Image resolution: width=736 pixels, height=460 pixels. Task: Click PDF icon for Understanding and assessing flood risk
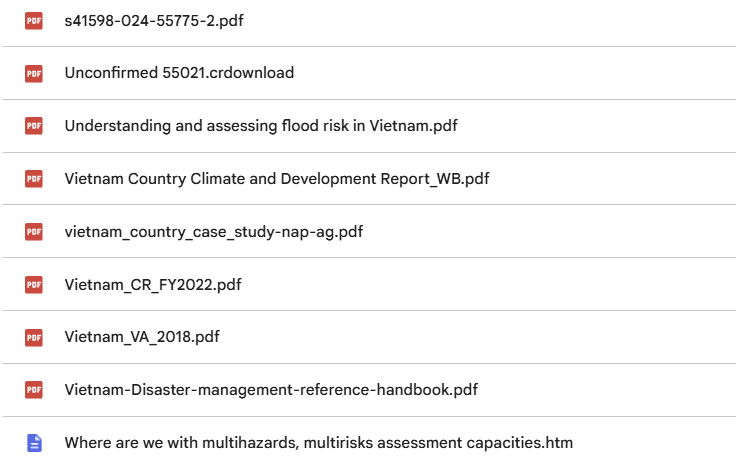click(x=34, y=126)
